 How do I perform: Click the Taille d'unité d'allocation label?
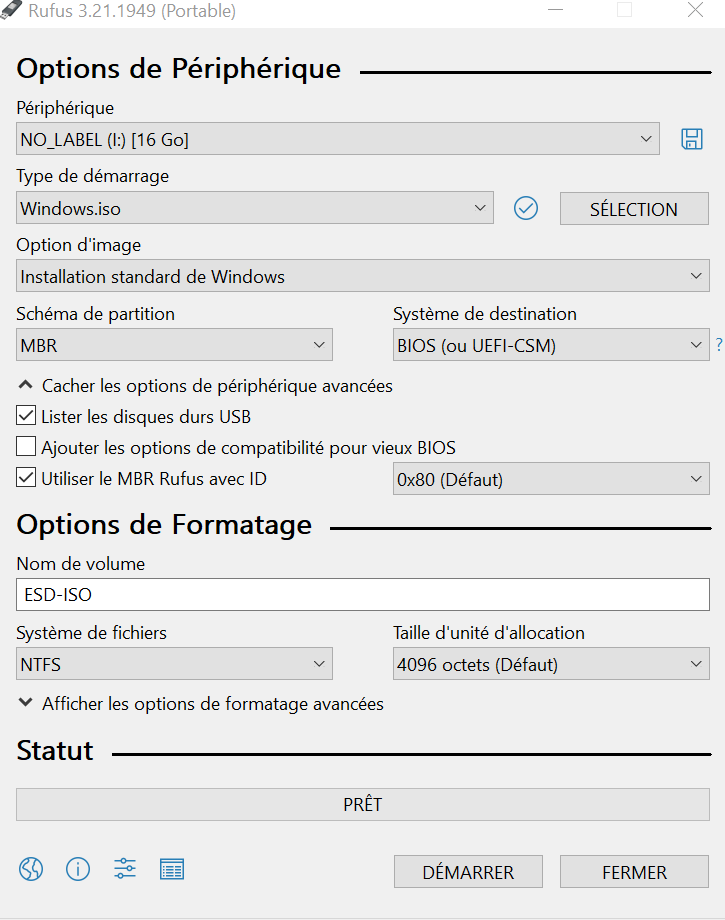point(489,633)
